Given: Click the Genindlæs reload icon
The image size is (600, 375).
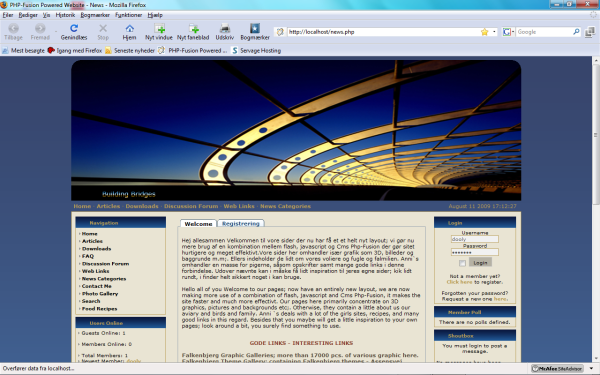Looking at the screenshot, I should tap(74, 28).
